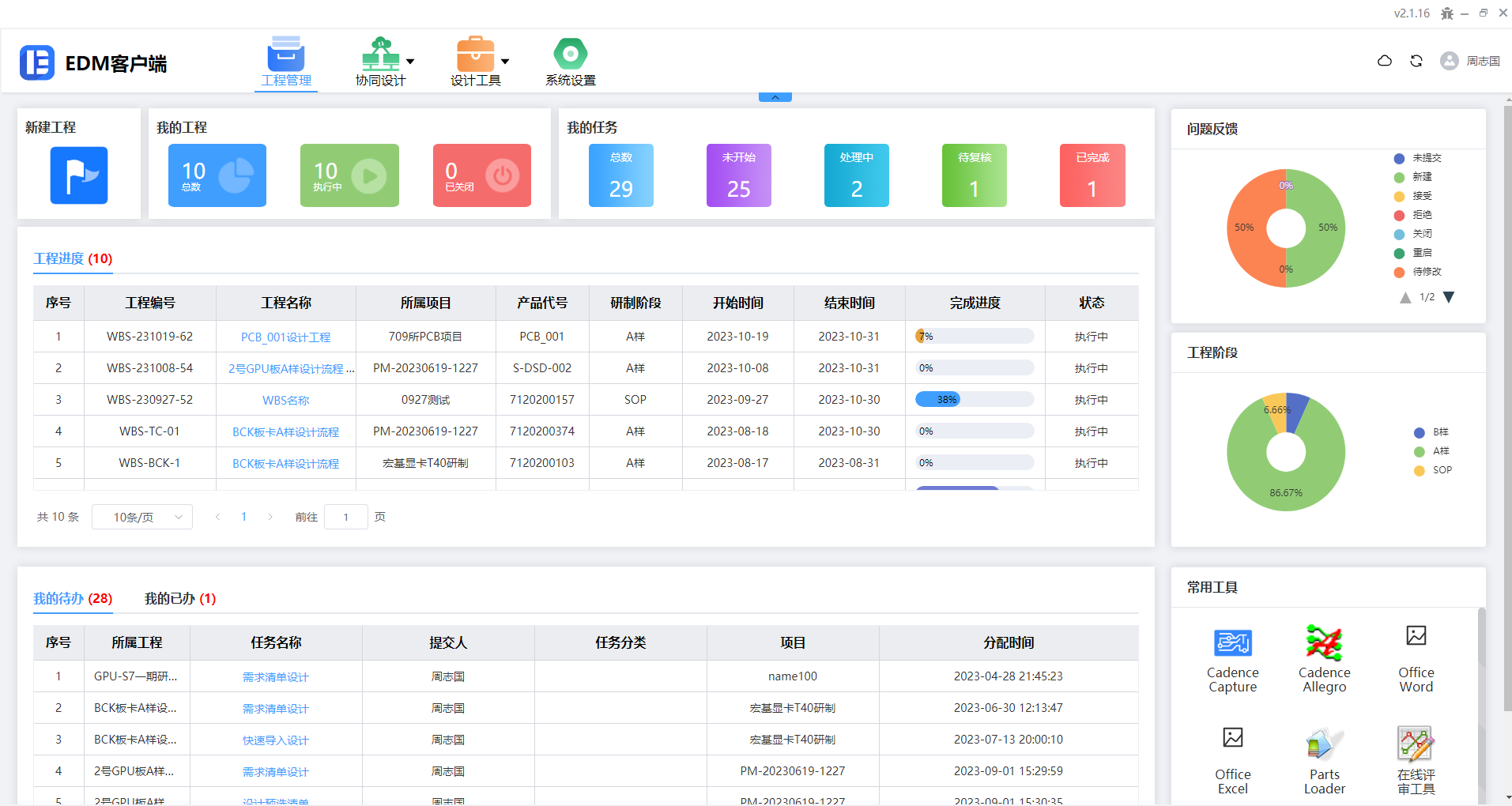Open PCB_001设计工程 project link

click(285, 337)
